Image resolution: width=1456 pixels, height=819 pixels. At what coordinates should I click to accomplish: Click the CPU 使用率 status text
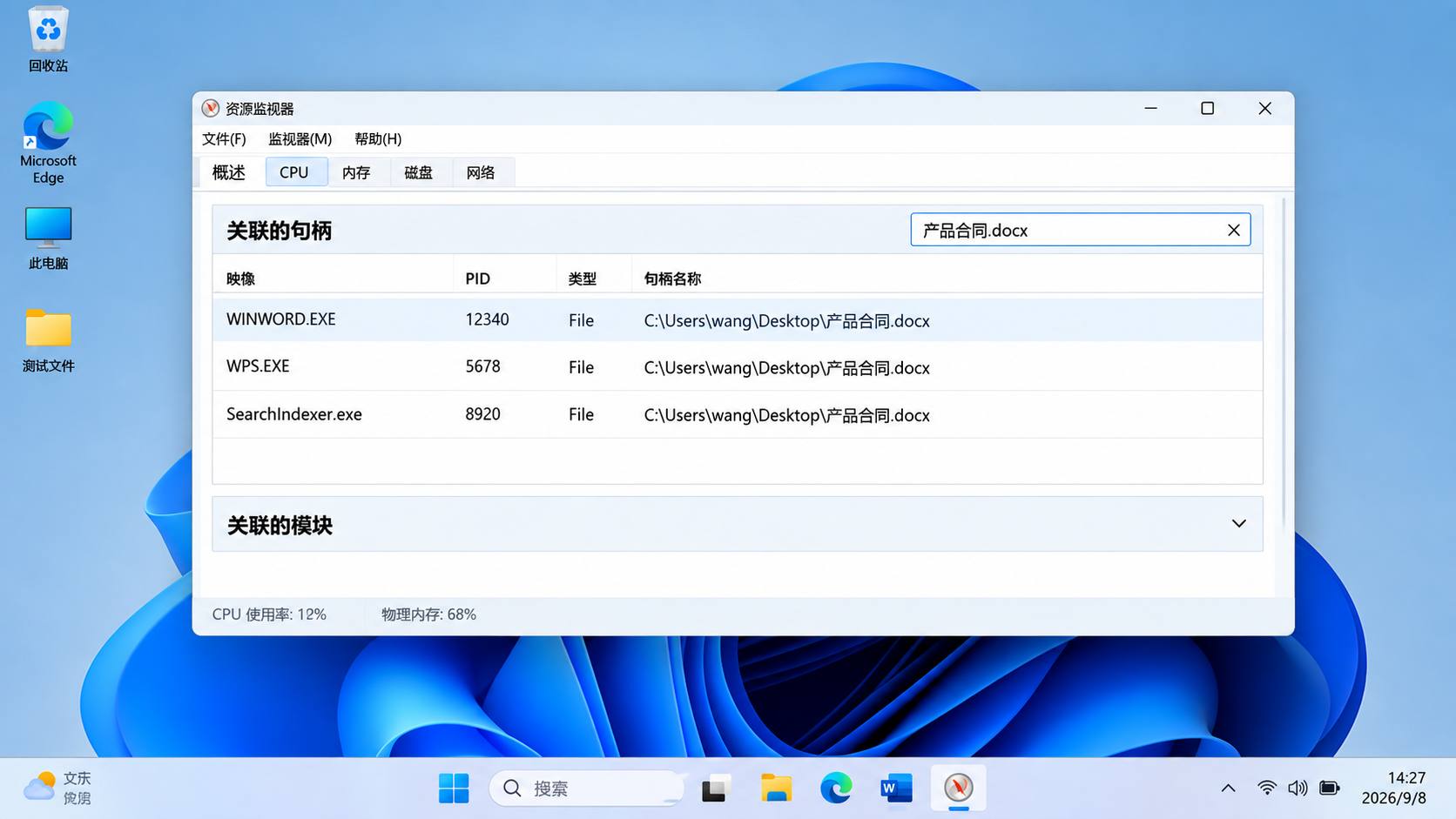(x=269, y=614)
